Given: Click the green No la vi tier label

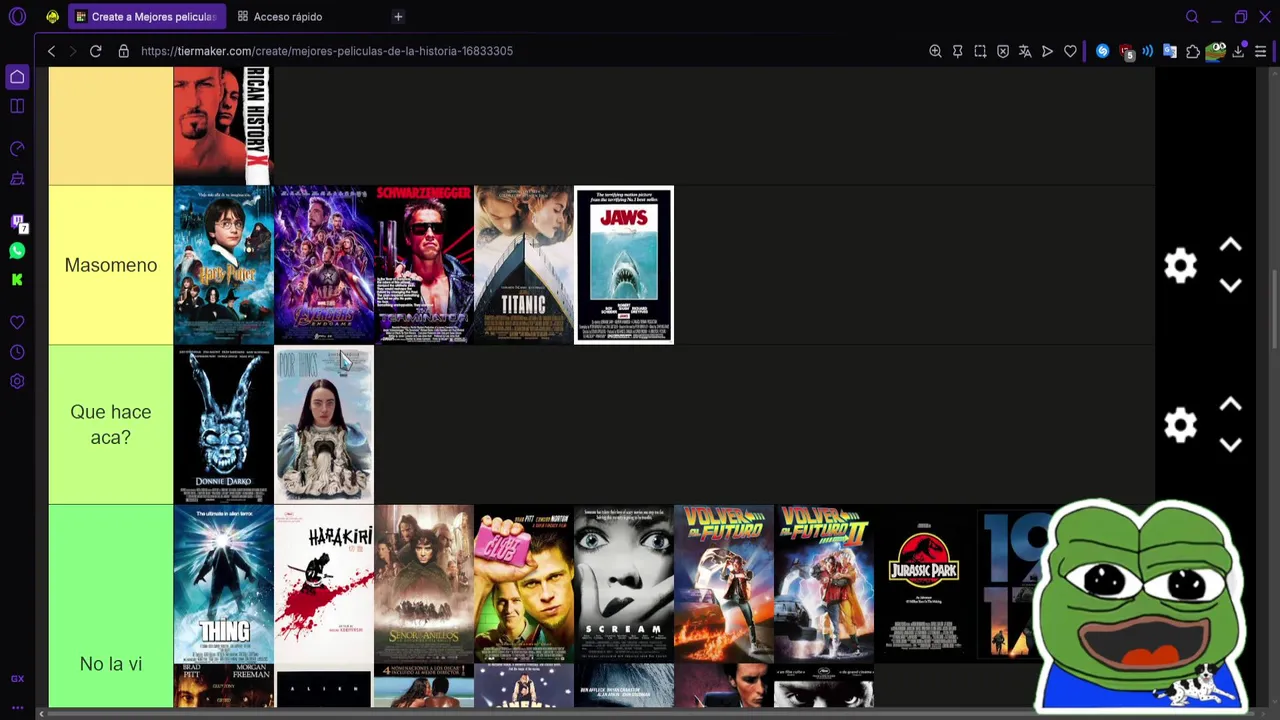Looking at the screenshot, I should click(x=111, y=607).
